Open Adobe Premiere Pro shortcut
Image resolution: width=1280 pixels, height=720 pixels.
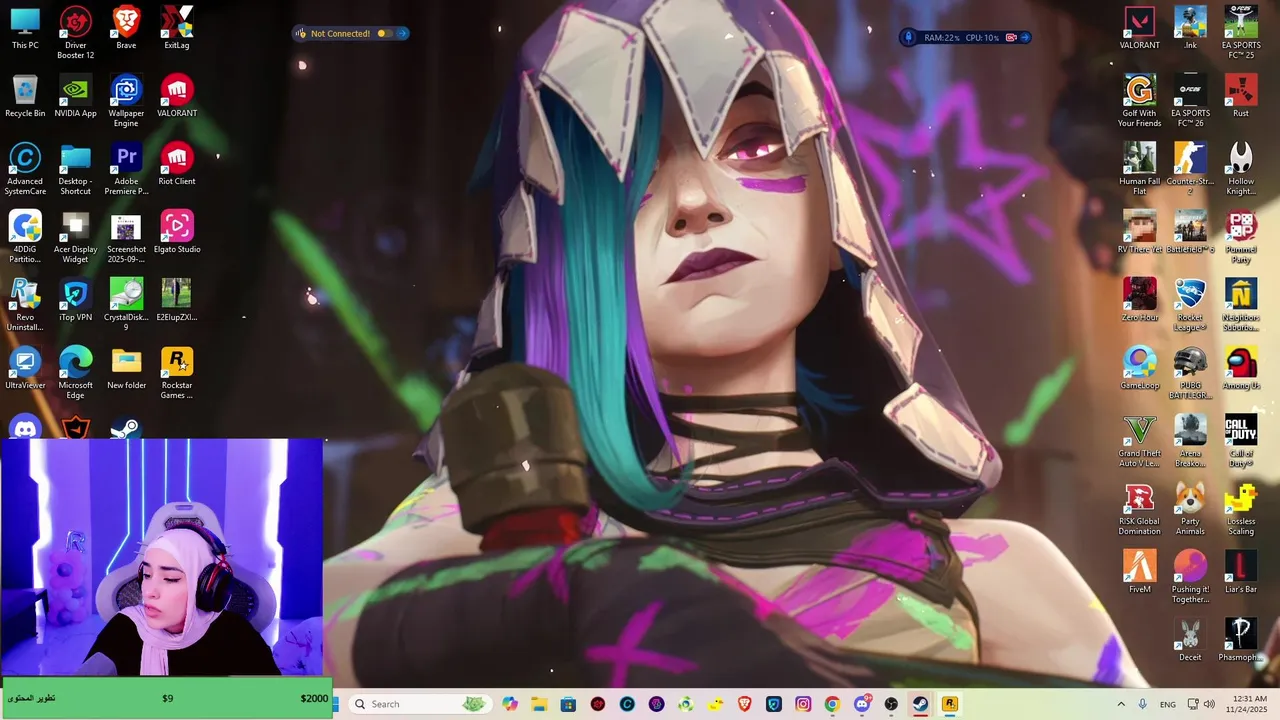126,169
